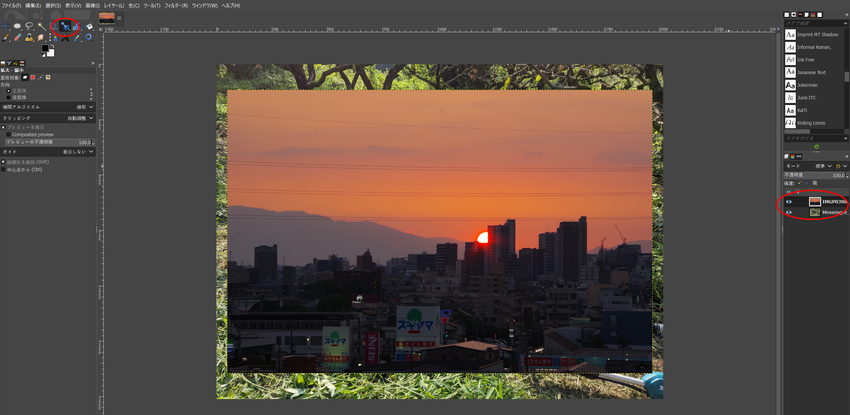
Task: Open ヘルプ menu
Action: point(230,5)
